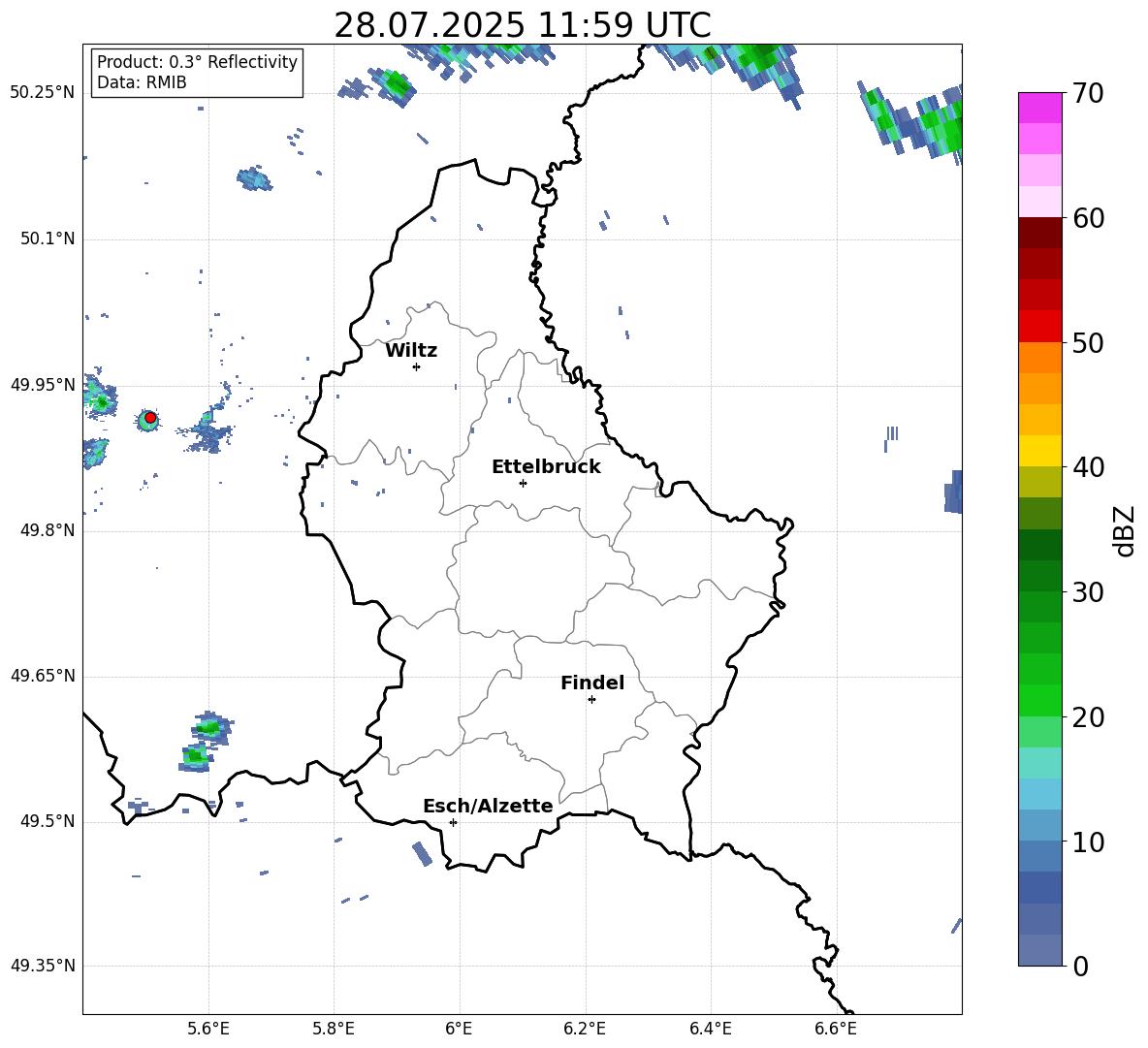This screenshot has height=1048, width=1148.
Task: Click the 70 tick label on the colorbar
Action: point(1088,93)
